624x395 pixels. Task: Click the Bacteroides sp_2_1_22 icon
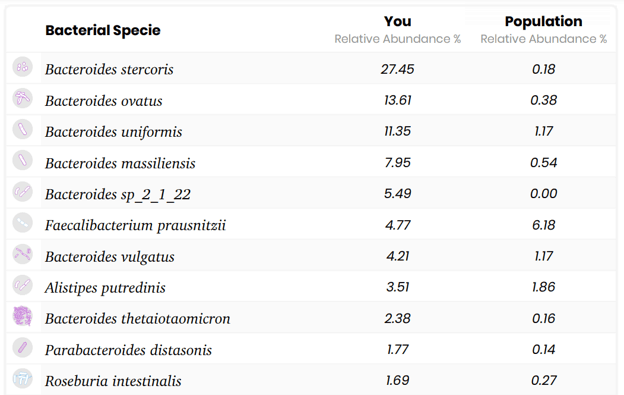point(22,192)
